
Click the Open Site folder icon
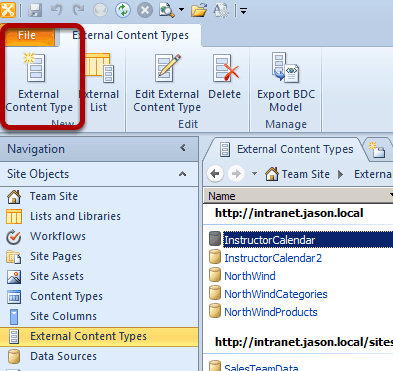pos(199,10)
